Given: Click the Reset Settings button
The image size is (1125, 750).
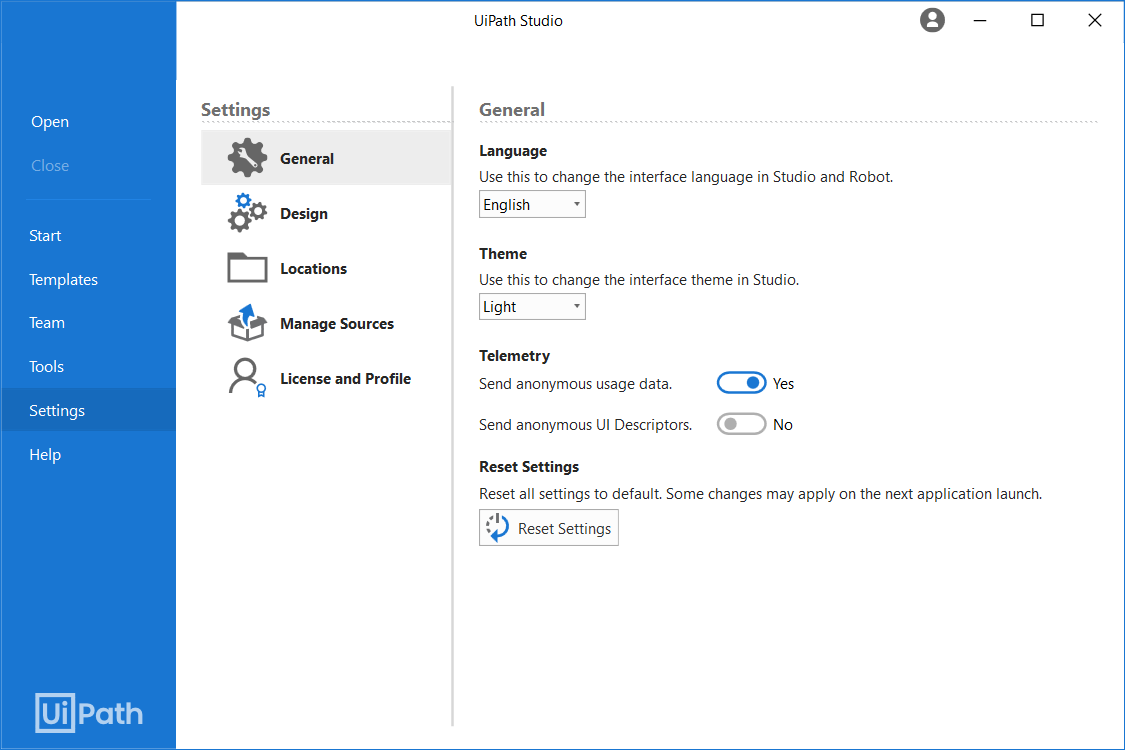Looking at the screenshot, I should pyautogui.click(x=548, y=527).
